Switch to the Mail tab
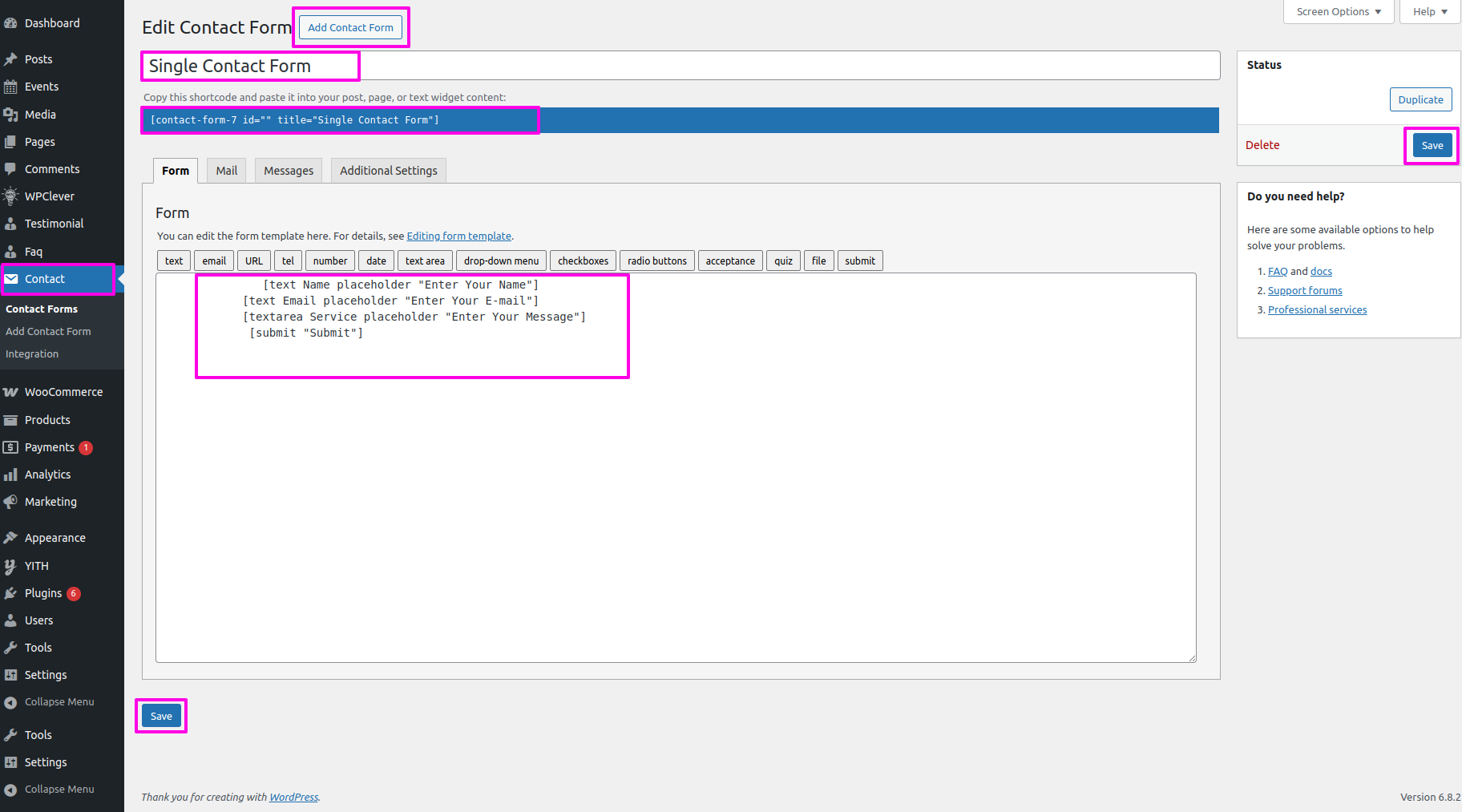 (x=226, y=171)
